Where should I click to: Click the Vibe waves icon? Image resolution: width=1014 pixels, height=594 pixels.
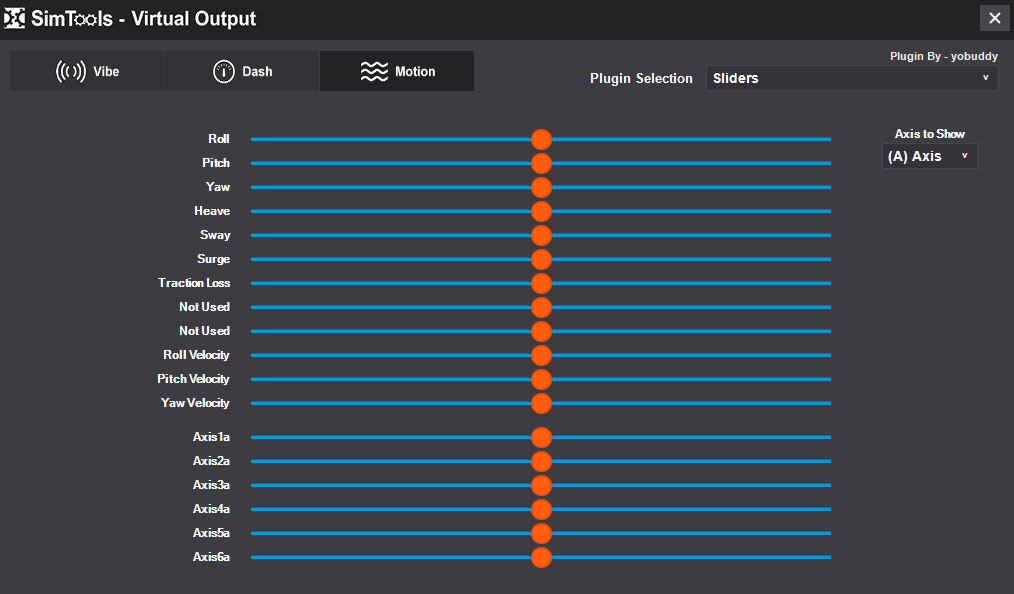[70, 71]
